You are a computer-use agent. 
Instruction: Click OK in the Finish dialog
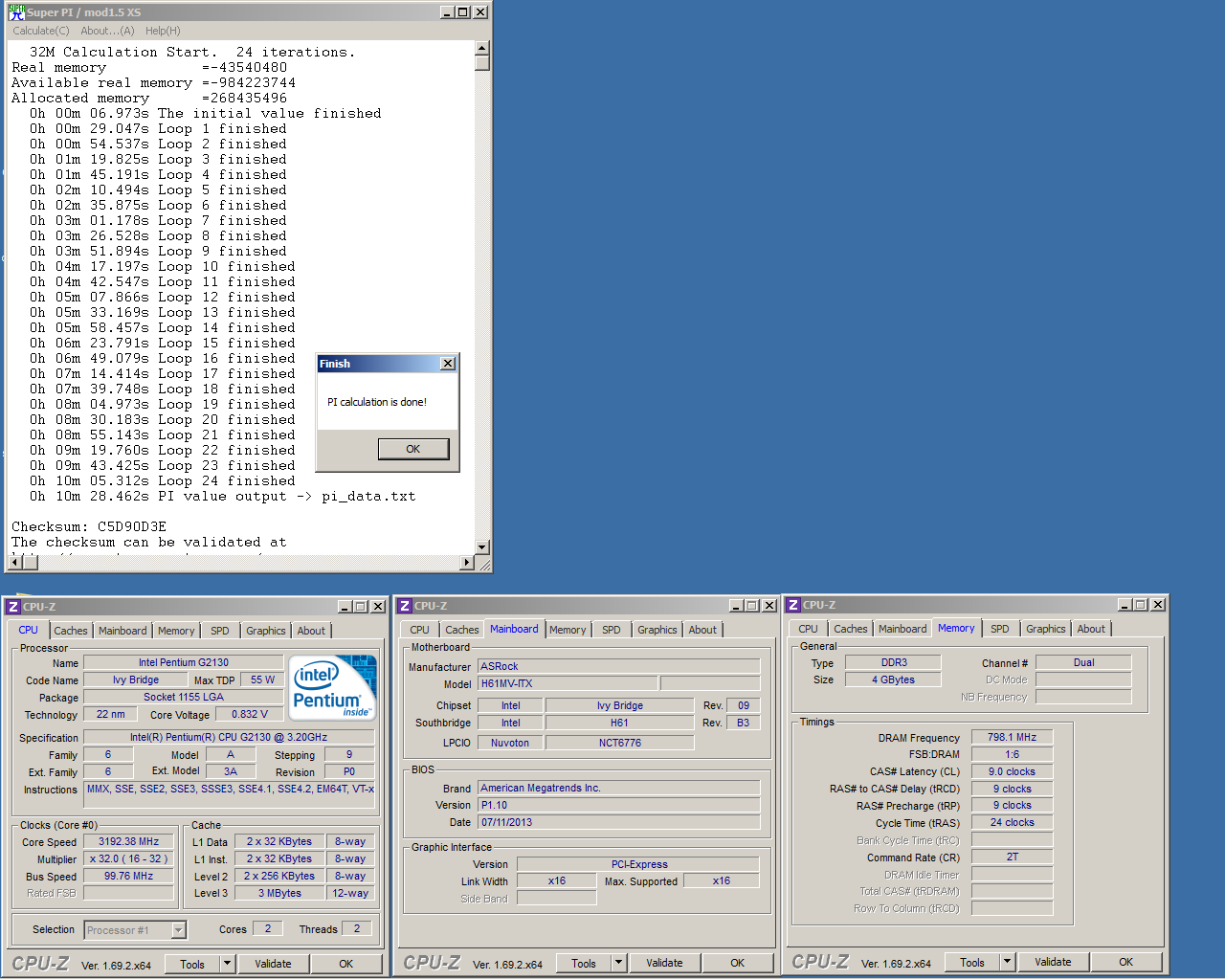[413, 449]
